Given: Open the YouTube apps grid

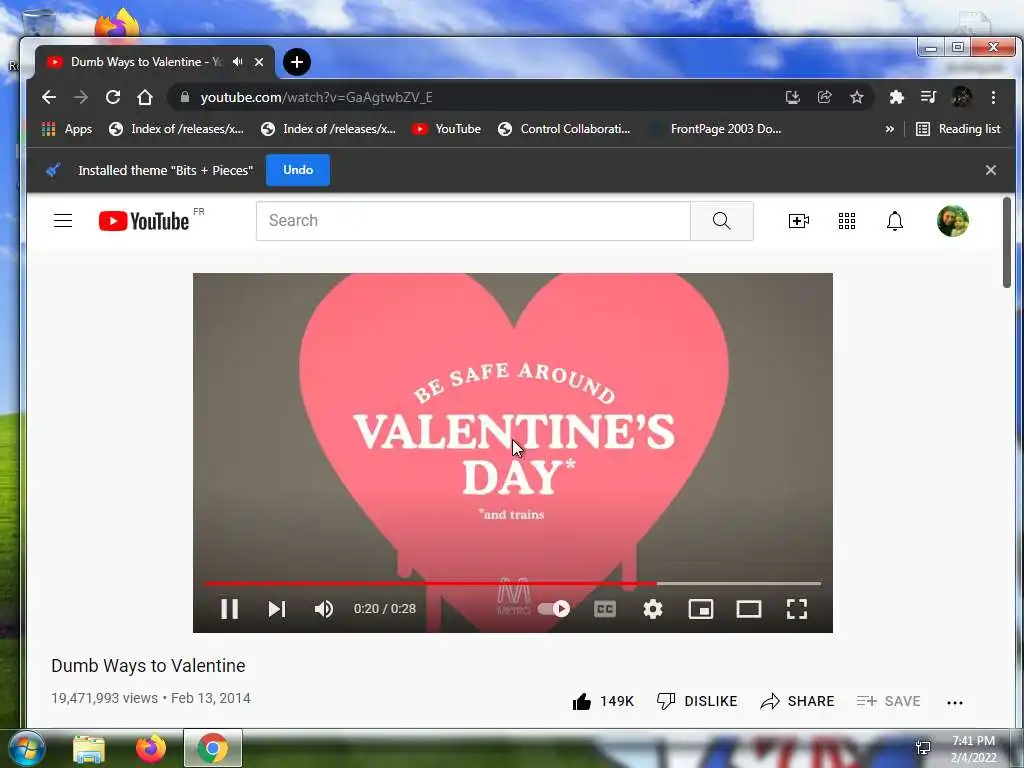Looking at the screenshot, I should click(x=847, y=221).
